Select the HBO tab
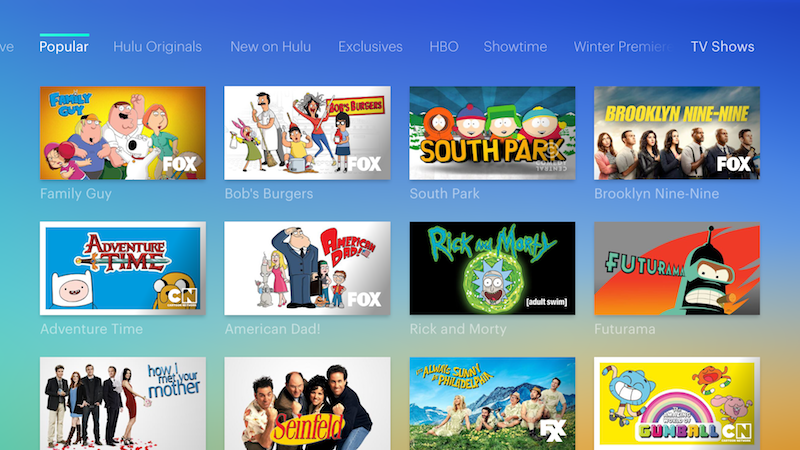 (444, 46)
